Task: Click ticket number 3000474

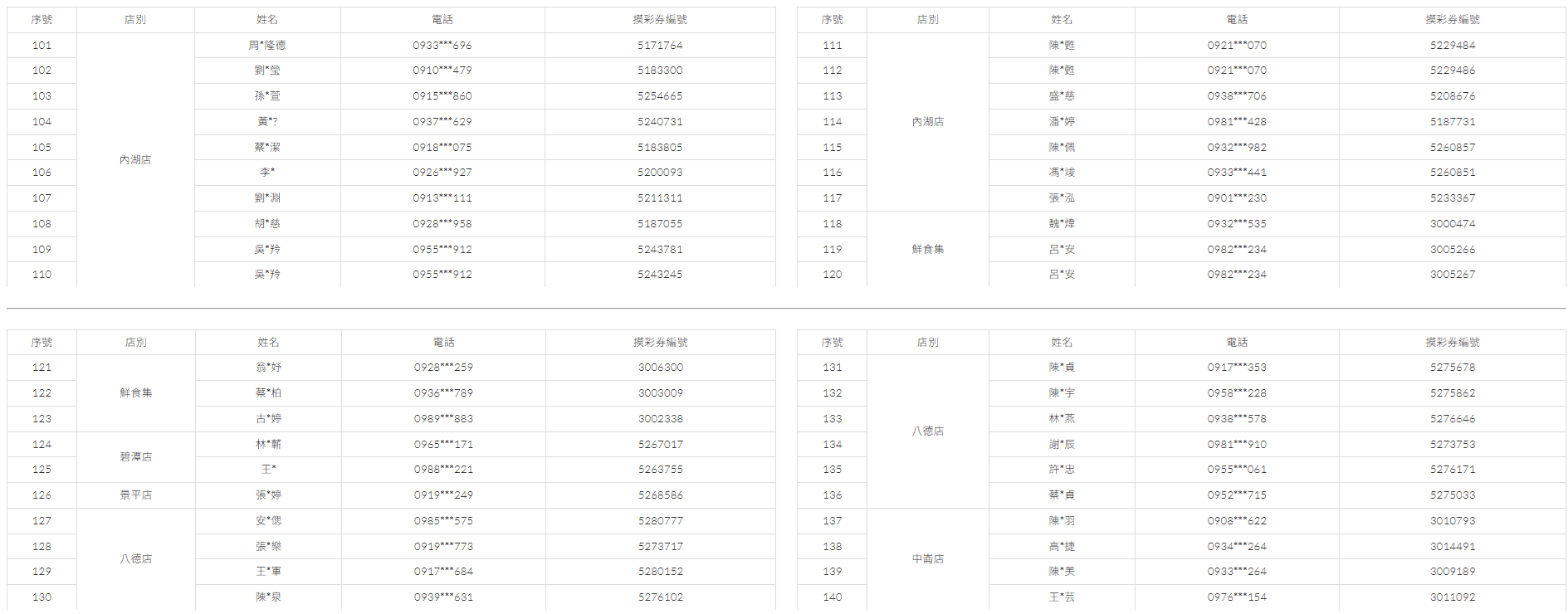Action: (x=1452, y=224)
